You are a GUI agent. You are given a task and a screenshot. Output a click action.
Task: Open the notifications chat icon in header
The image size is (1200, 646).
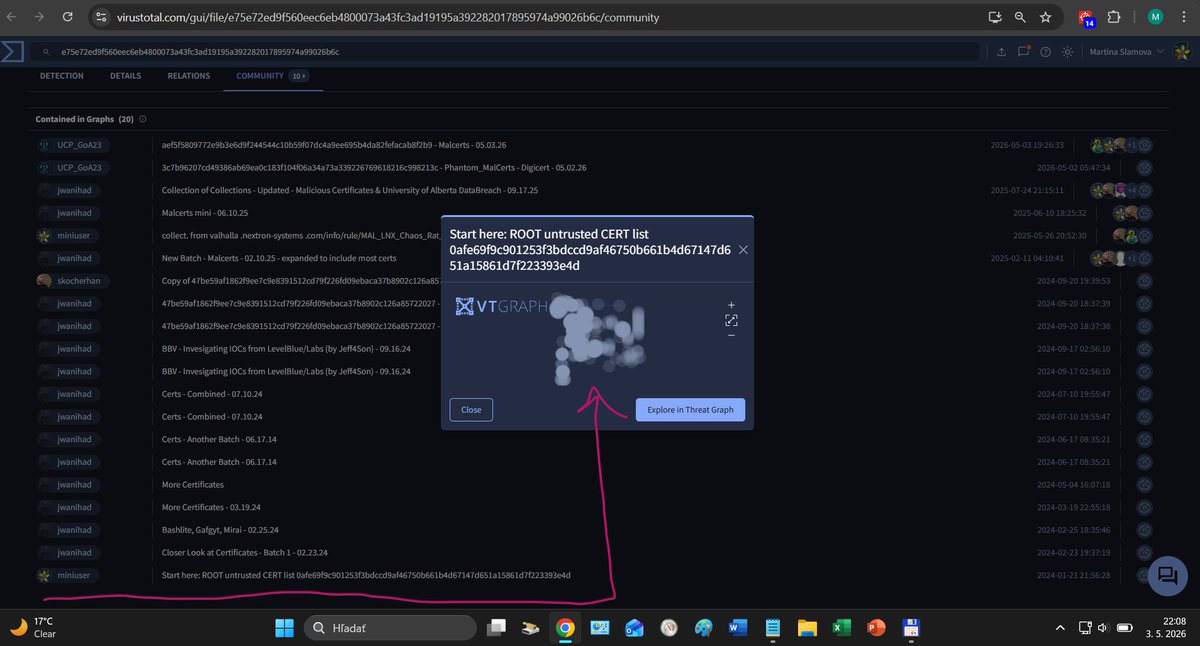pyautogui.click(x=1023, y=52)
